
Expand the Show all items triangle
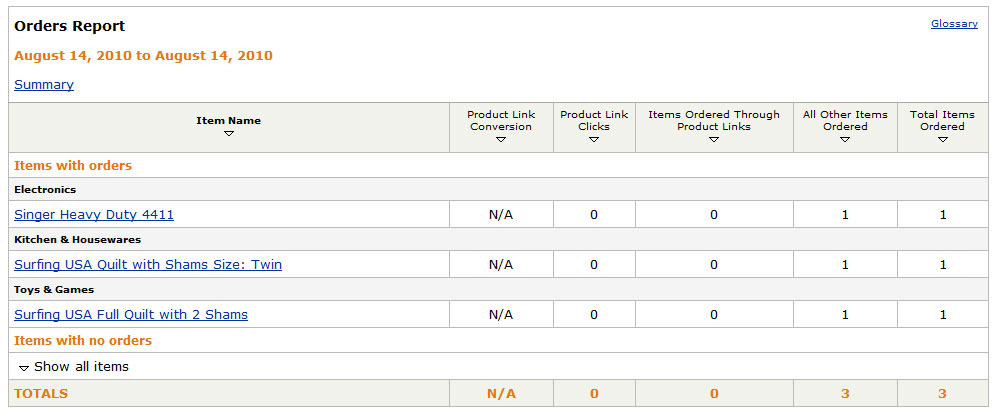pyautogui.click(x=24, y=368)
